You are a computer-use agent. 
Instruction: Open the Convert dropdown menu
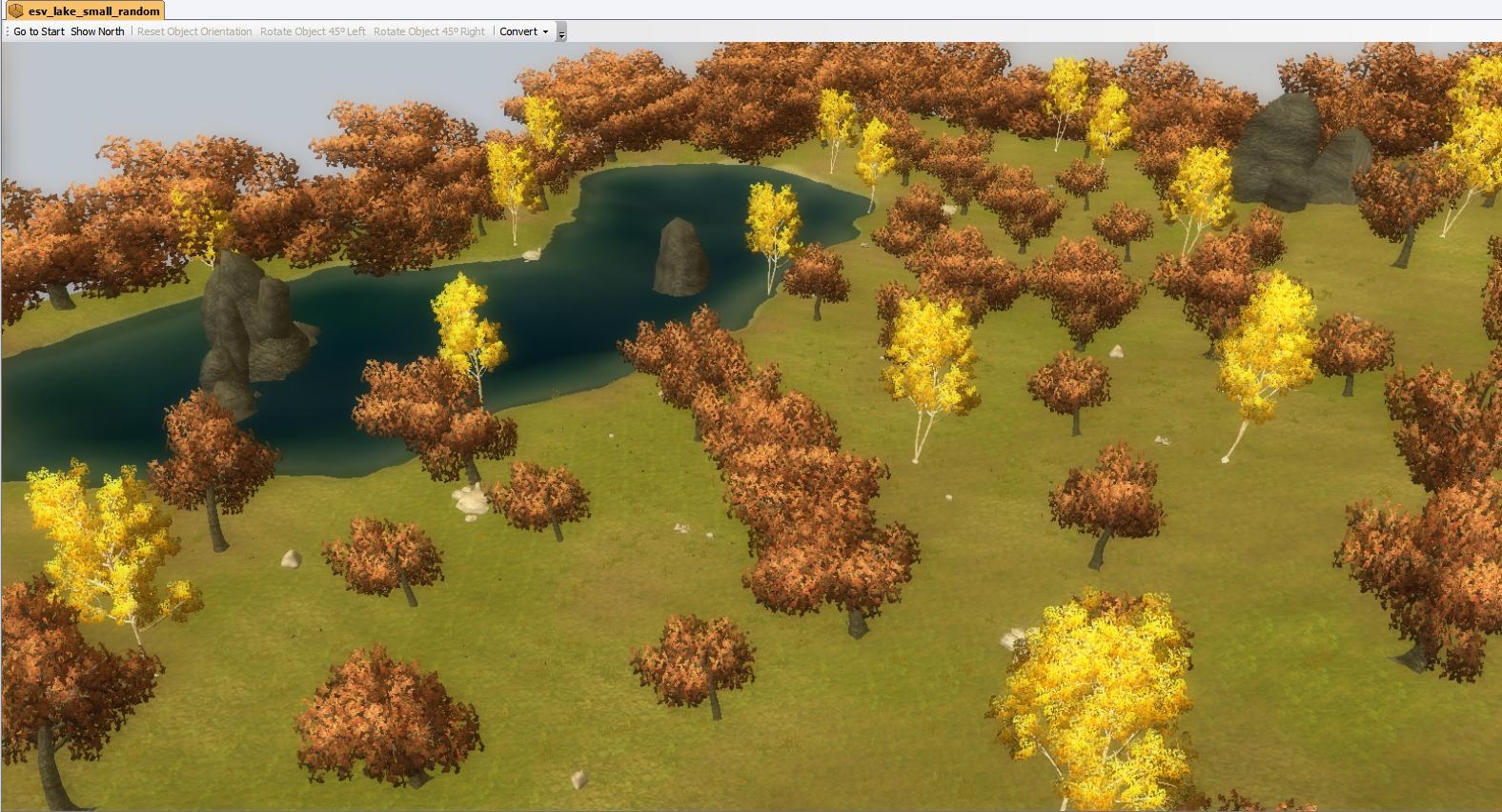tap(524, 31)
